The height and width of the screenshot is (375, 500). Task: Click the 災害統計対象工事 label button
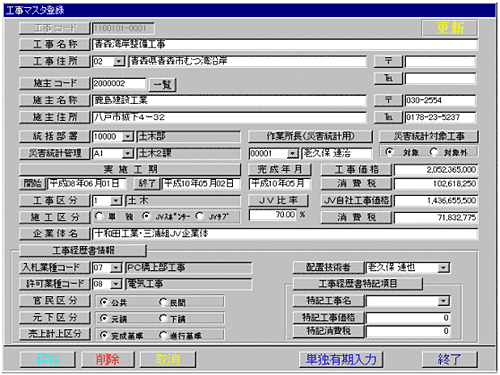[429, 136]
